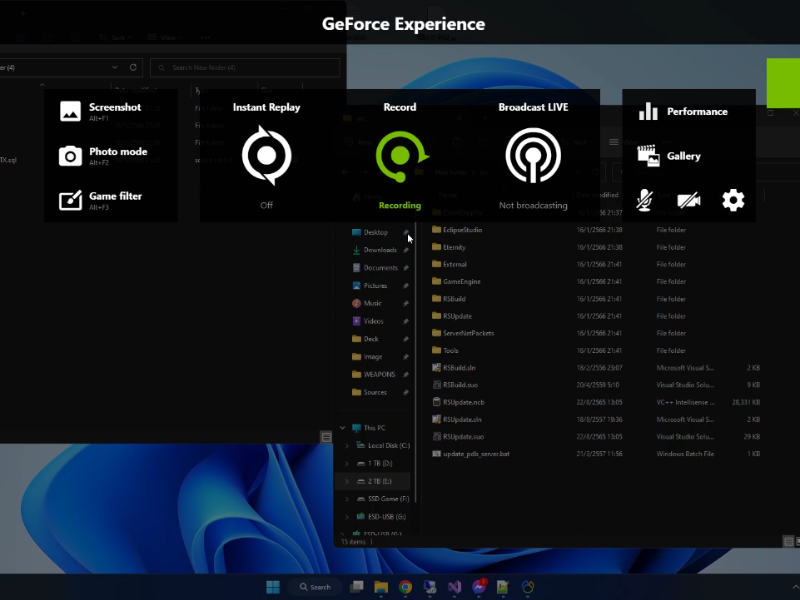Image resolution: width=800 pixels, height=600 pixels.
Task: Toggle the disabled camera icon
Action: point(688,201)
